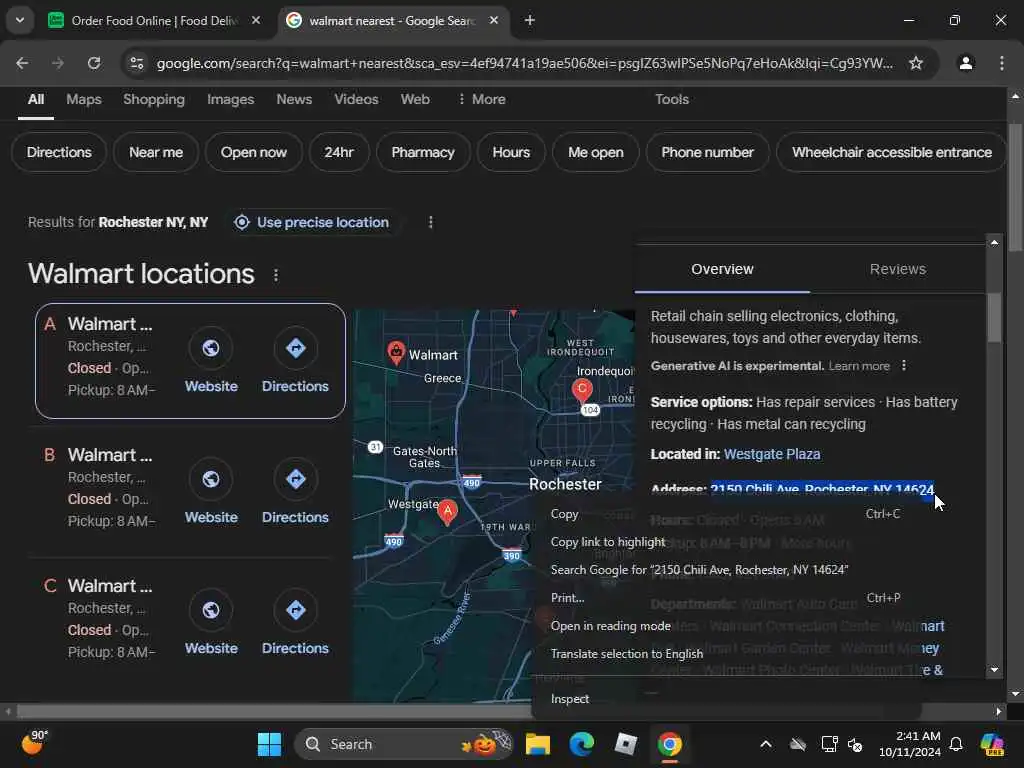Viewport: 1024px width, 768px height.
Task: Apply the Directions filter chip
Action: [x=59, y=152]
